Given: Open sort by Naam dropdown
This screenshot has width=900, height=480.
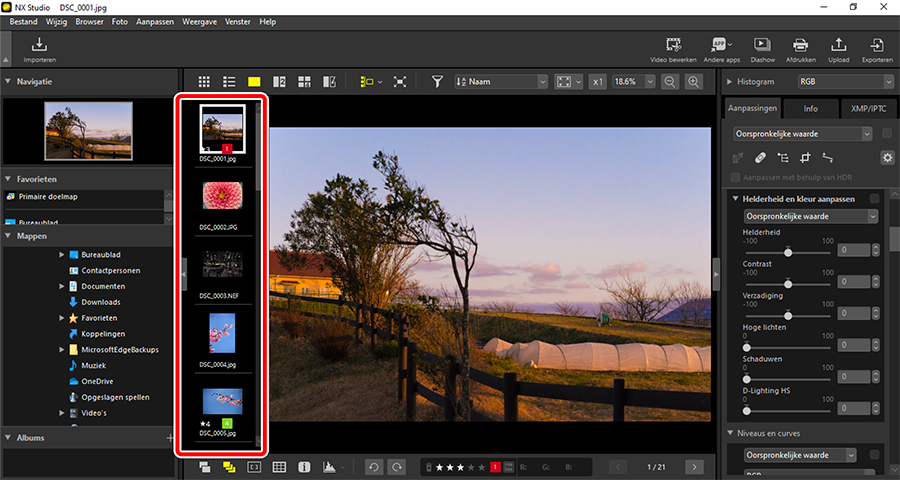Looking at the screenshot, I should (502, 82).
